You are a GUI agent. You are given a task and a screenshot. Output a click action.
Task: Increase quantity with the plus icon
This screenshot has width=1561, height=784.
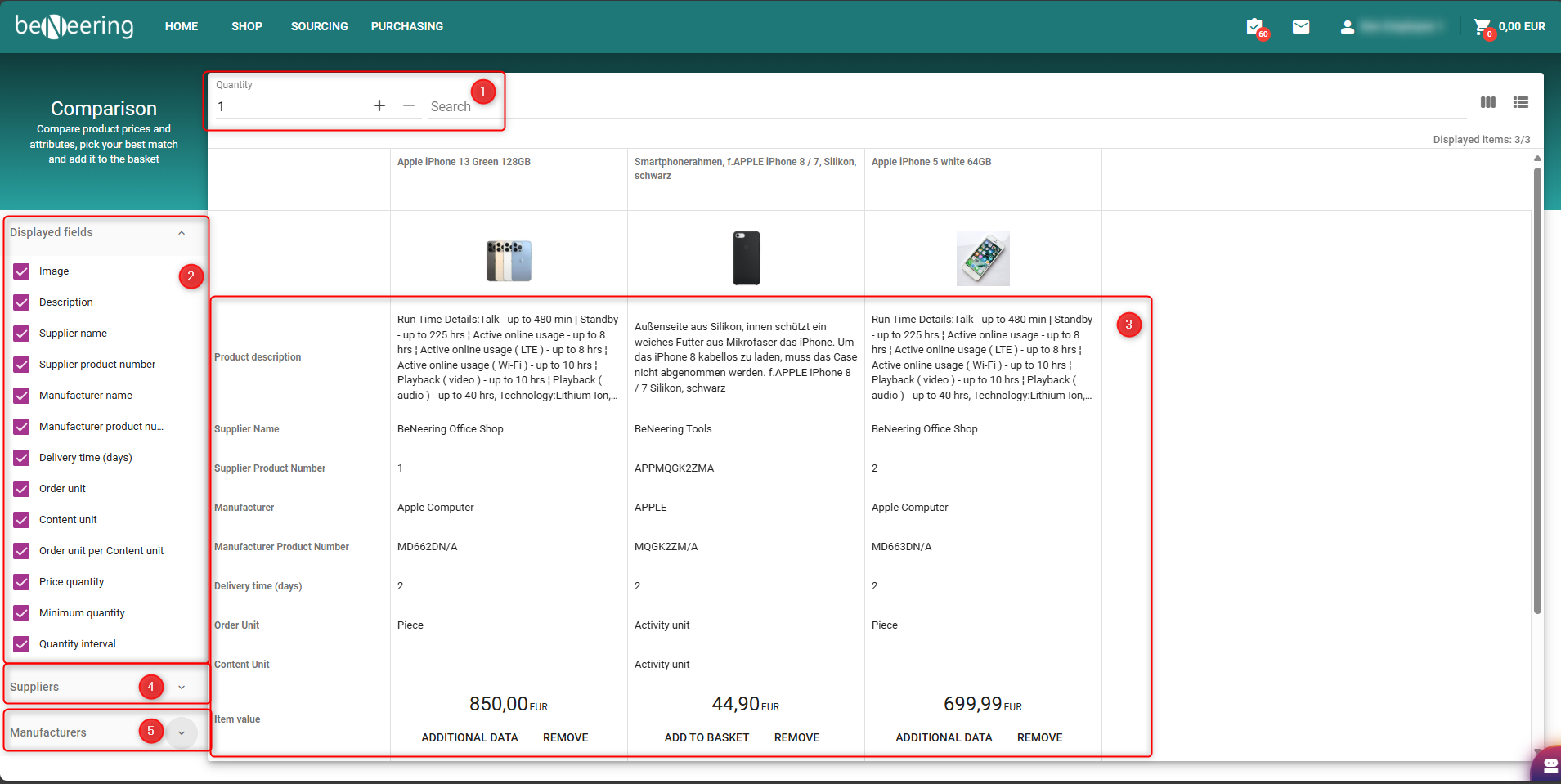pos(379,105)
